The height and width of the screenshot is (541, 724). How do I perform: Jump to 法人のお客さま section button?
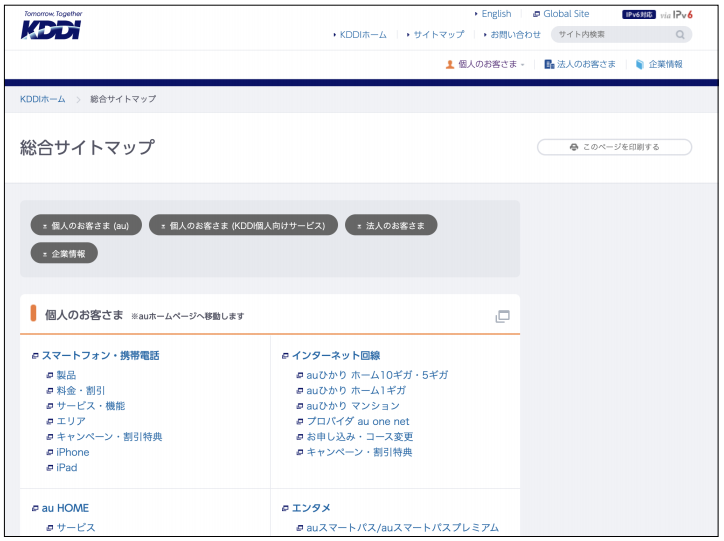pyautogui.click(x=391, y=225)
